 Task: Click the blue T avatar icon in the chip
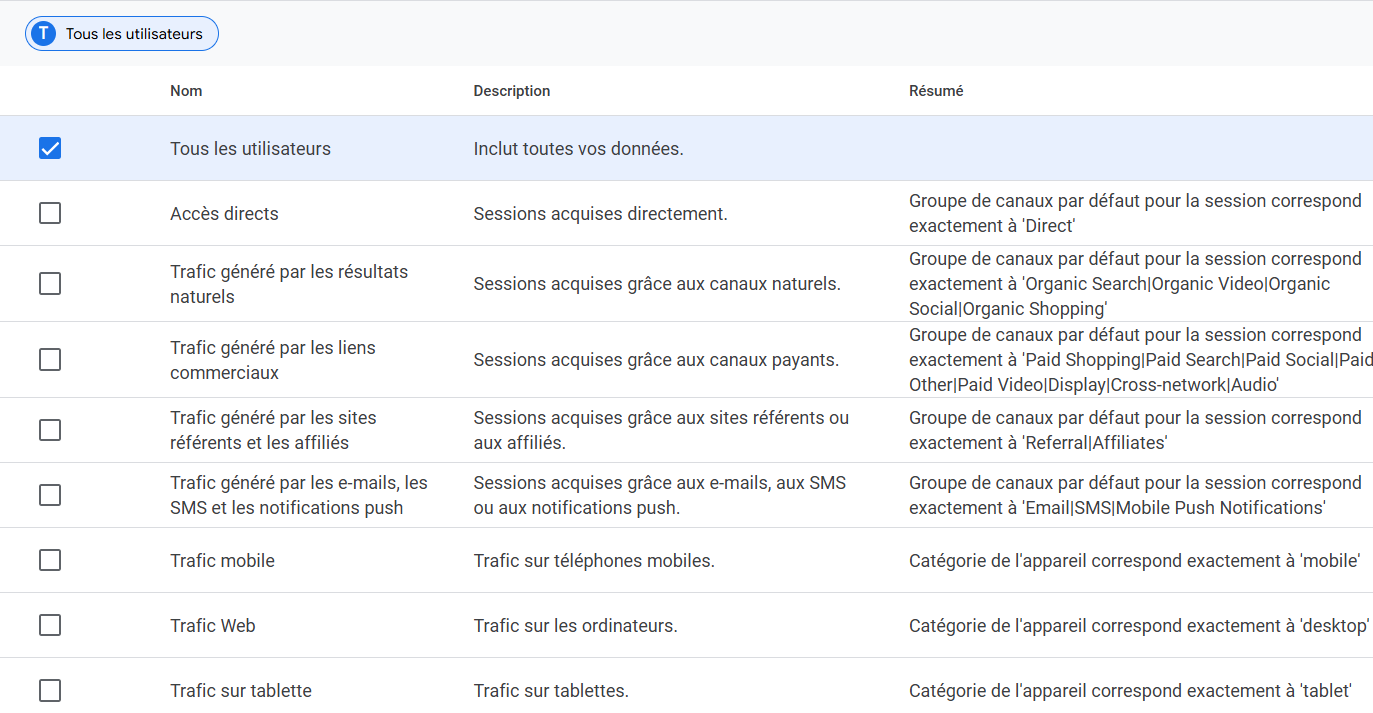point(43,34)
